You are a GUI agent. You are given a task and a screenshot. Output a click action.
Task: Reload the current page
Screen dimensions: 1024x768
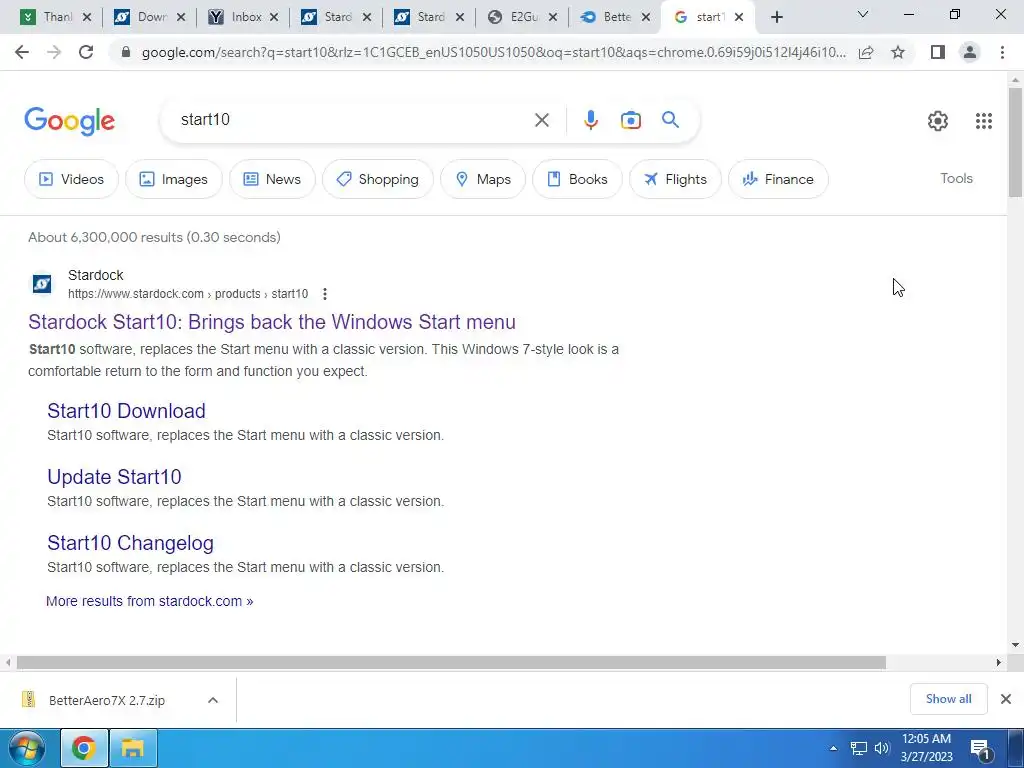coord(86,52)
